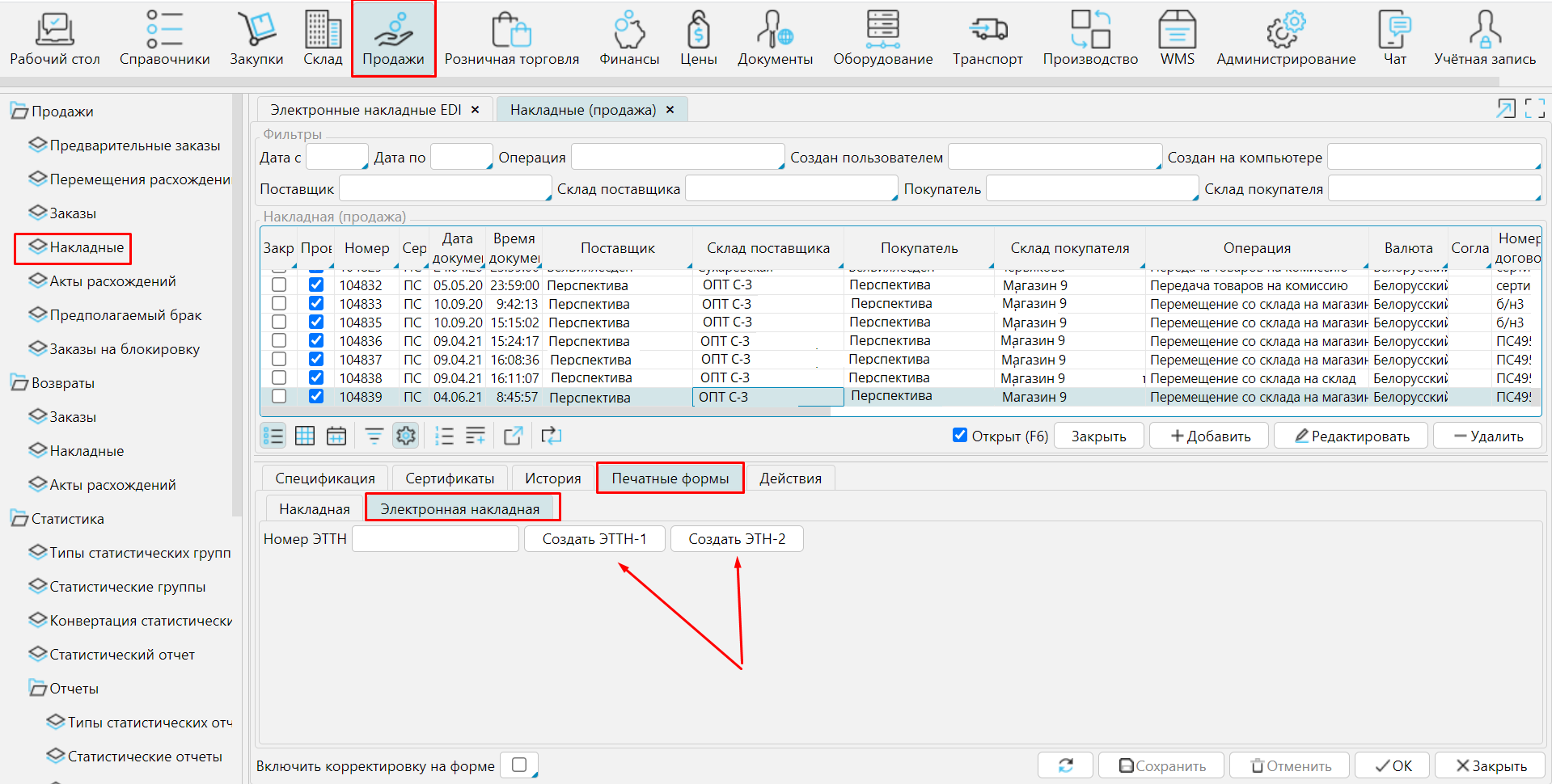Viewport: 1552px width, 784px height.
Task: Switch to Электронные накладные EDI tab
Action: coord(366,110)
